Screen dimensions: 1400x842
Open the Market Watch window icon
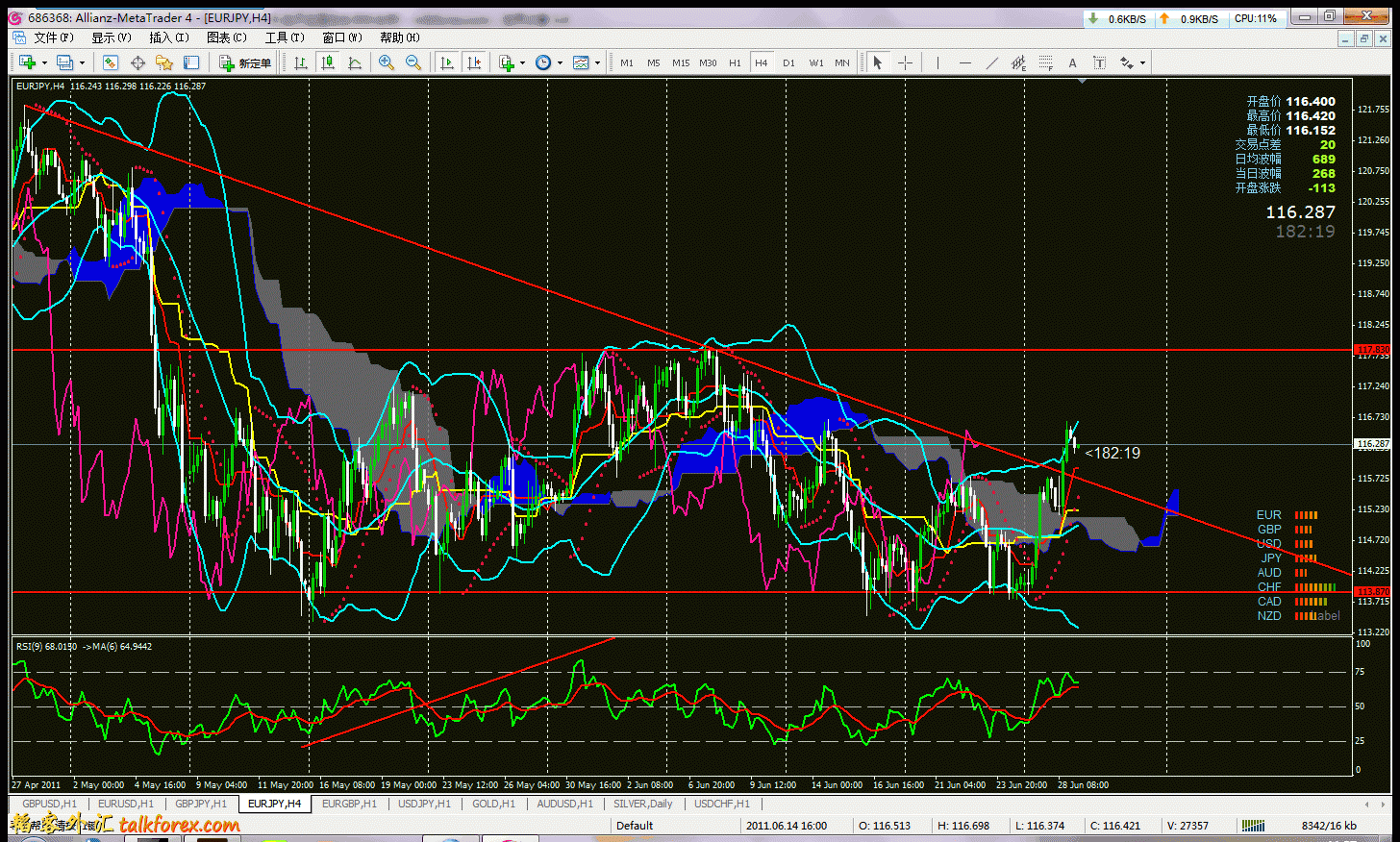coord(111,62)
